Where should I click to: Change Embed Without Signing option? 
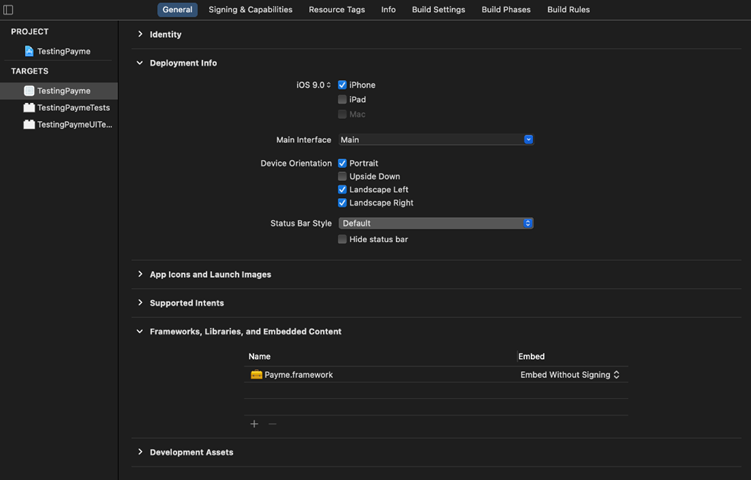click(570, 375)
